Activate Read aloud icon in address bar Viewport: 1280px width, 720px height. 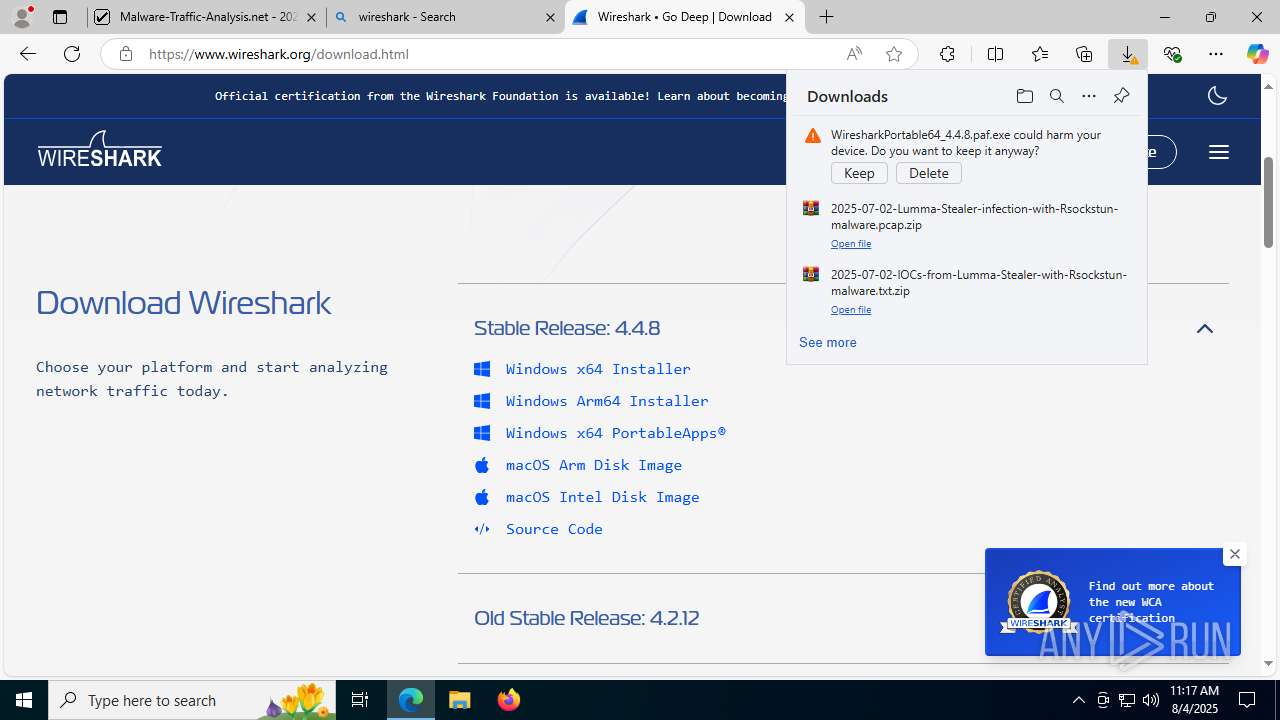(854, 54)
